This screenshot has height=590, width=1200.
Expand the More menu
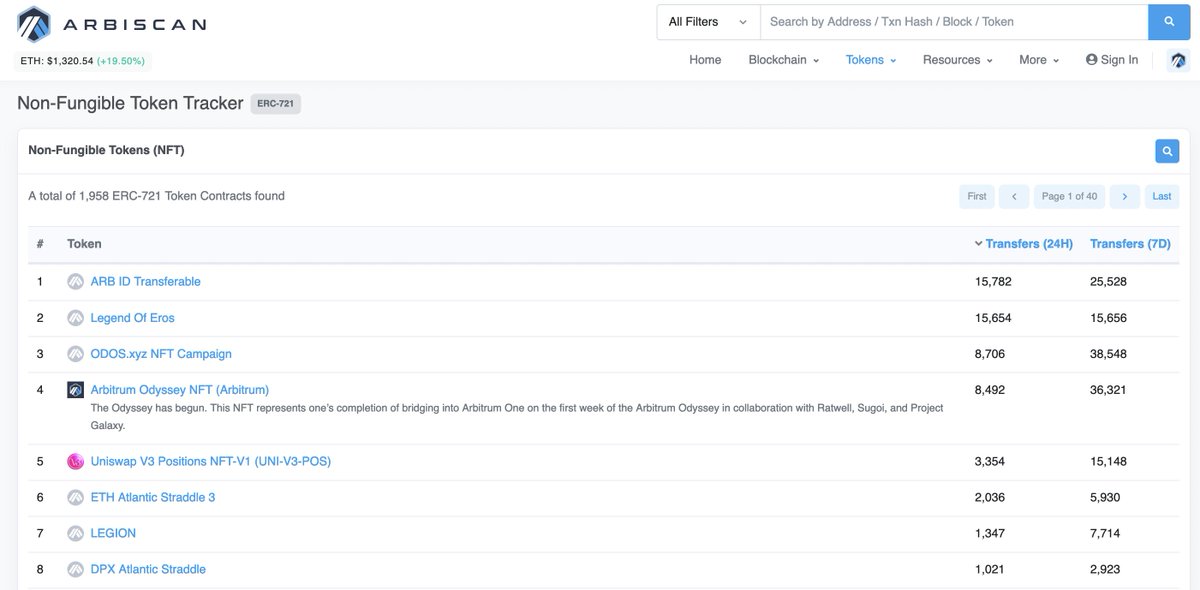coord(1039,60)
